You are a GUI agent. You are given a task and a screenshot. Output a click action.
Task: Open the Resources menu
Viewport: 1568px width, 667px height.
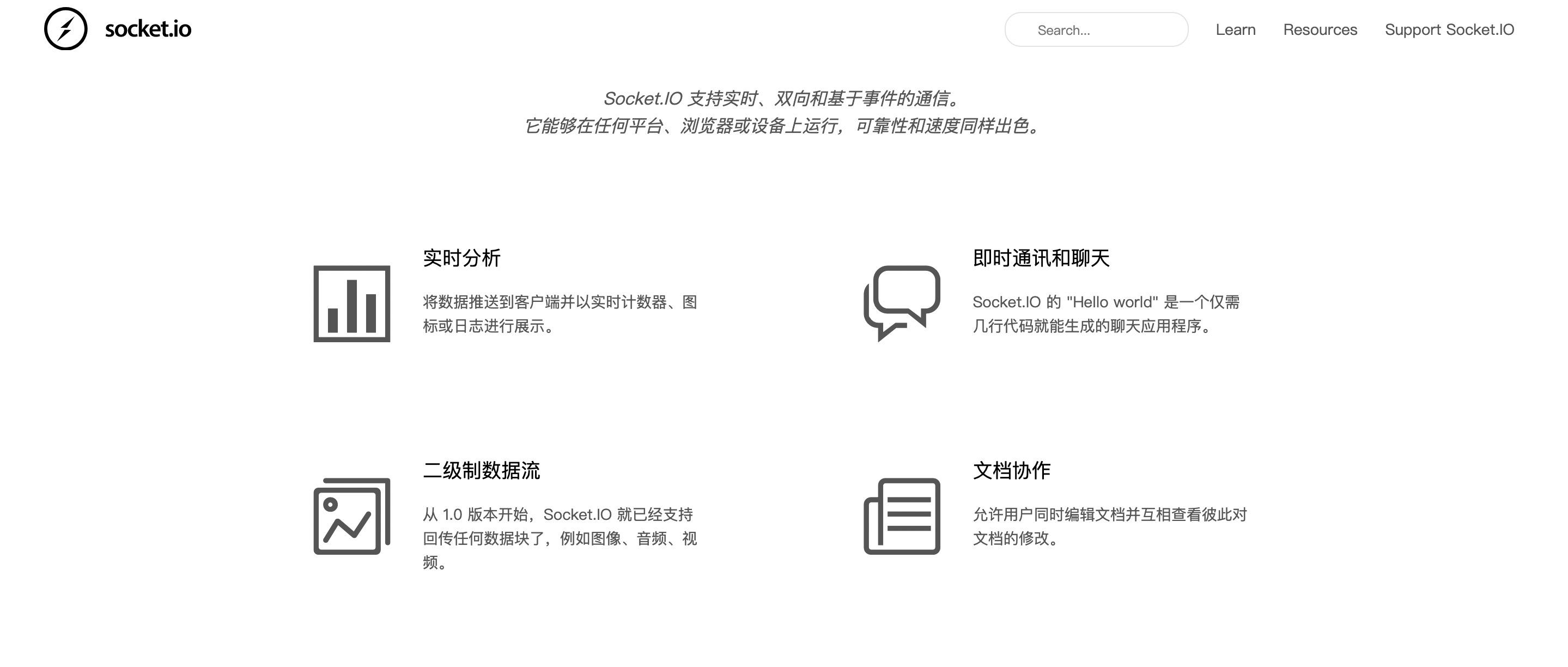tap(1320, 29)
